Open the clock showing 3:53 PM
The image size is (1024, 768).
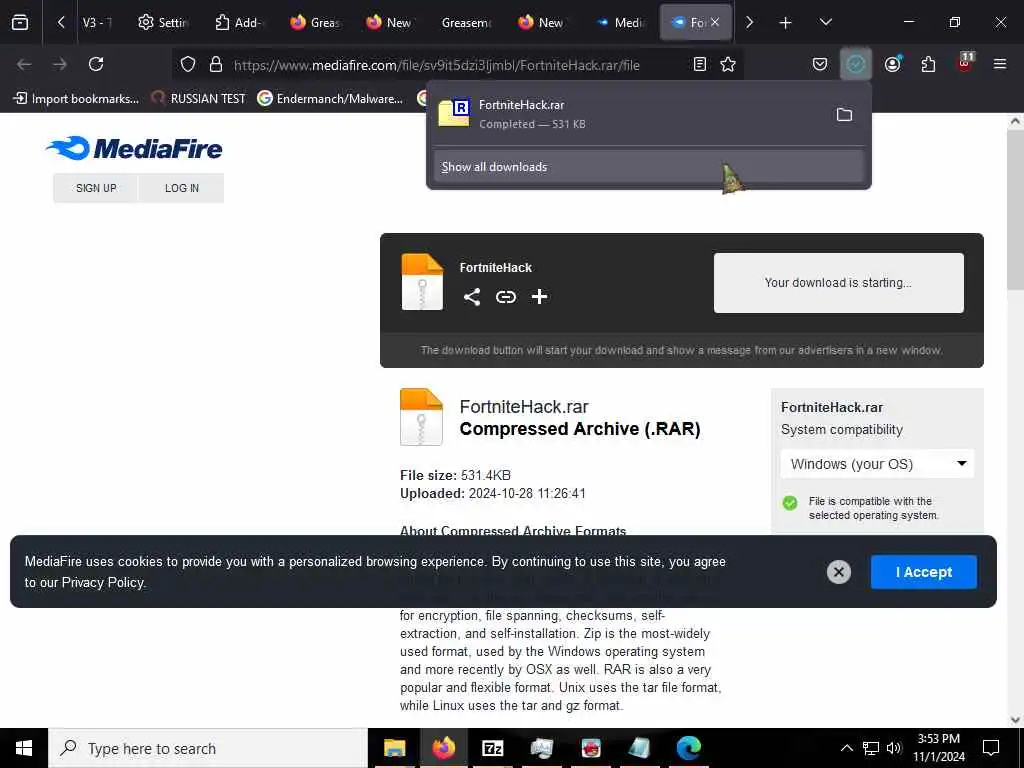click(x=938, y=748)
